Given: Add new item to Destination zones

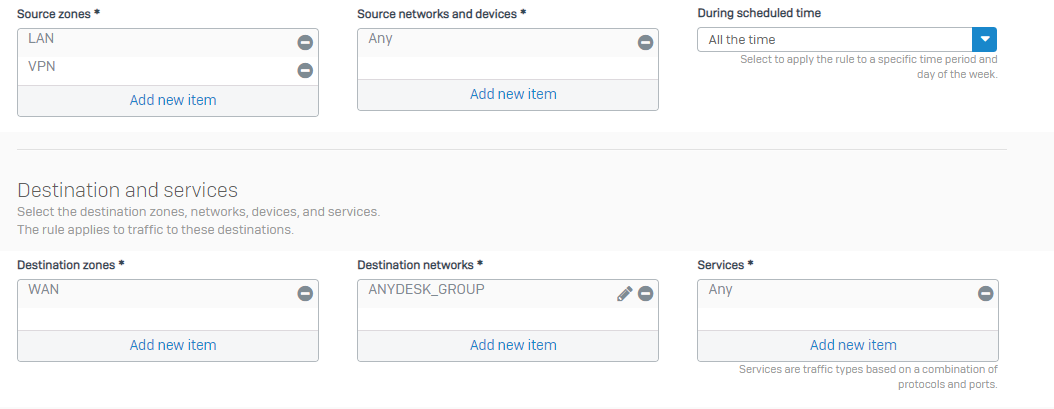Looking at the screenshot, I should tap(173, 345).
